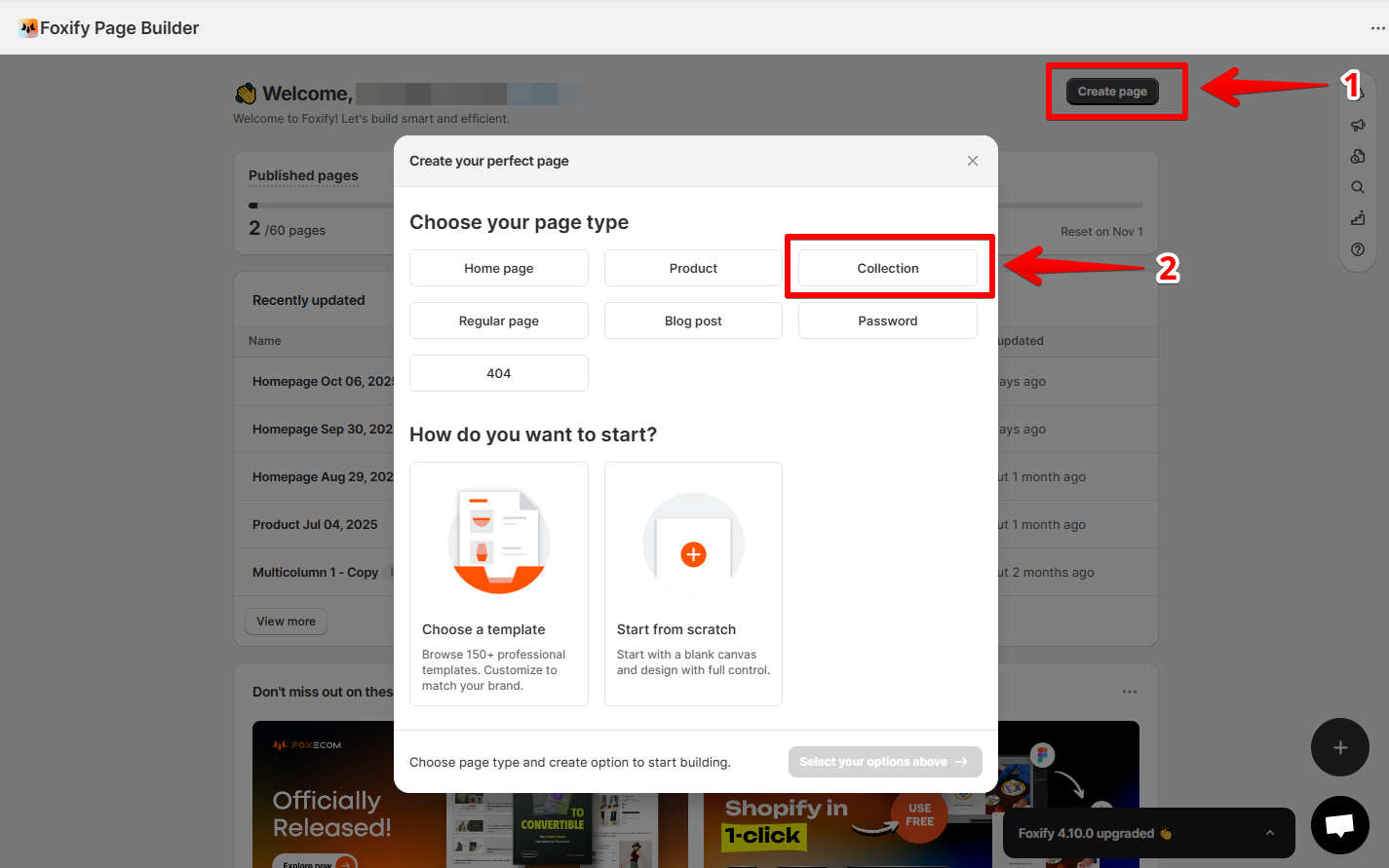Open the 'Homepage Oct 06' row
The width and height of the screenshot is (1389, 868).
[323, 381]
